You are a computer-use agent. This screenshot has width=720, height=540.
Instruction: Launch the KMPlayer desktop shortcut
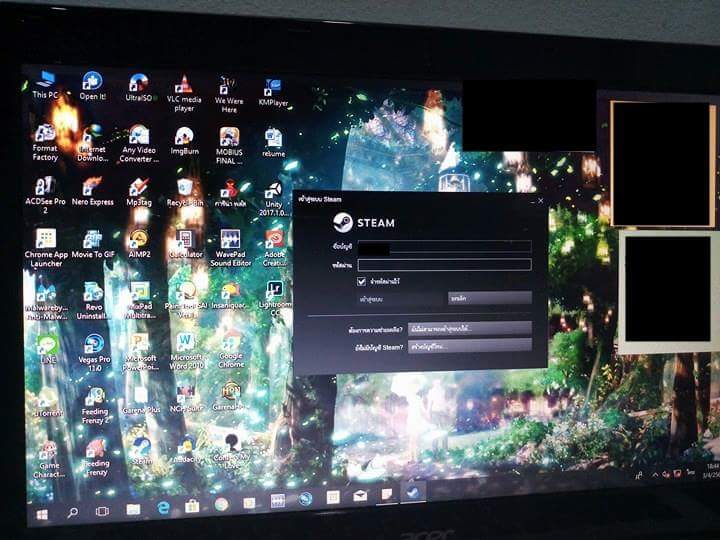pyautogui.click(x=273, y=93)
